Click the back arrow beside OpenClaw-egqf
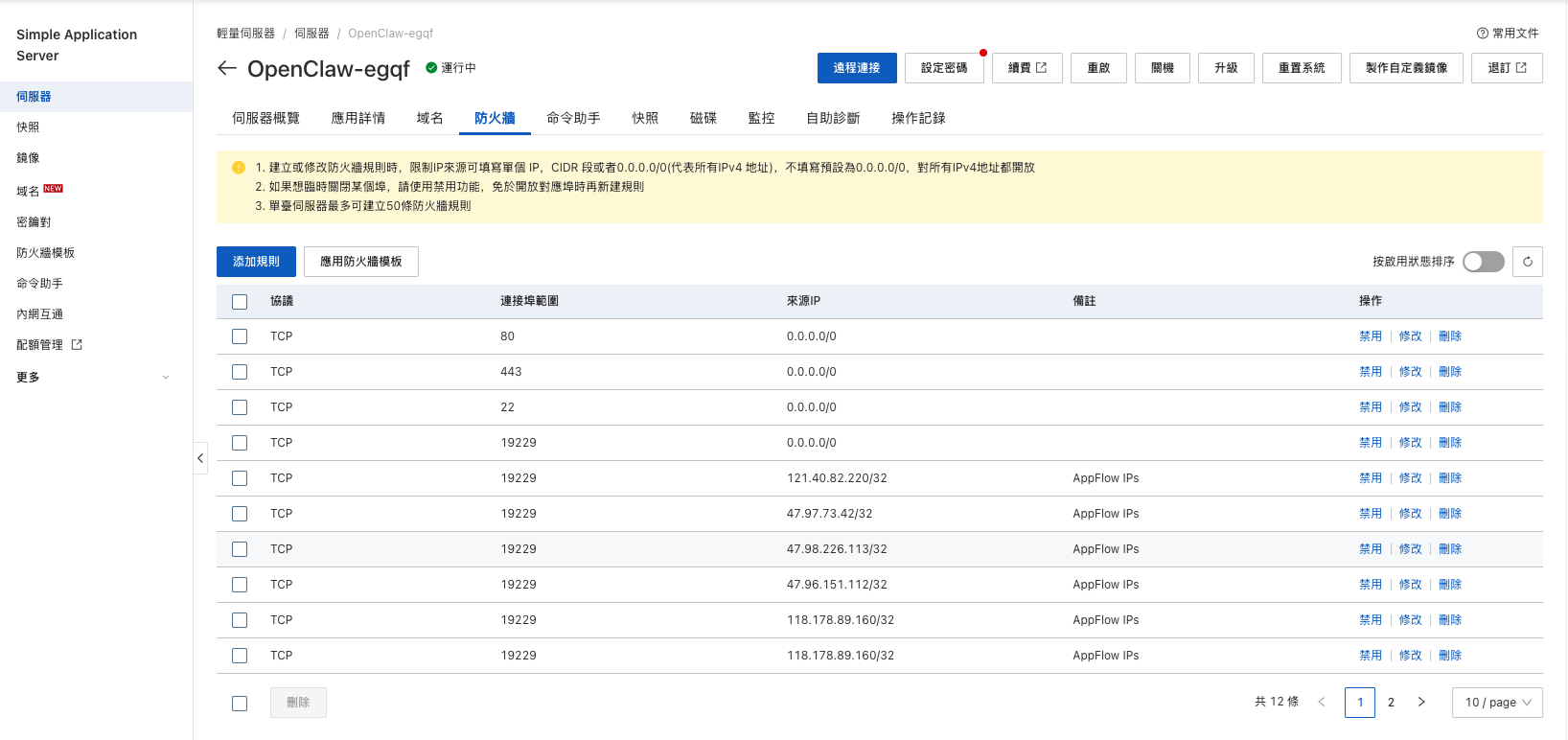Image resolution: width=1568 pixels, height=740 pixels. (x=227, y=68)
